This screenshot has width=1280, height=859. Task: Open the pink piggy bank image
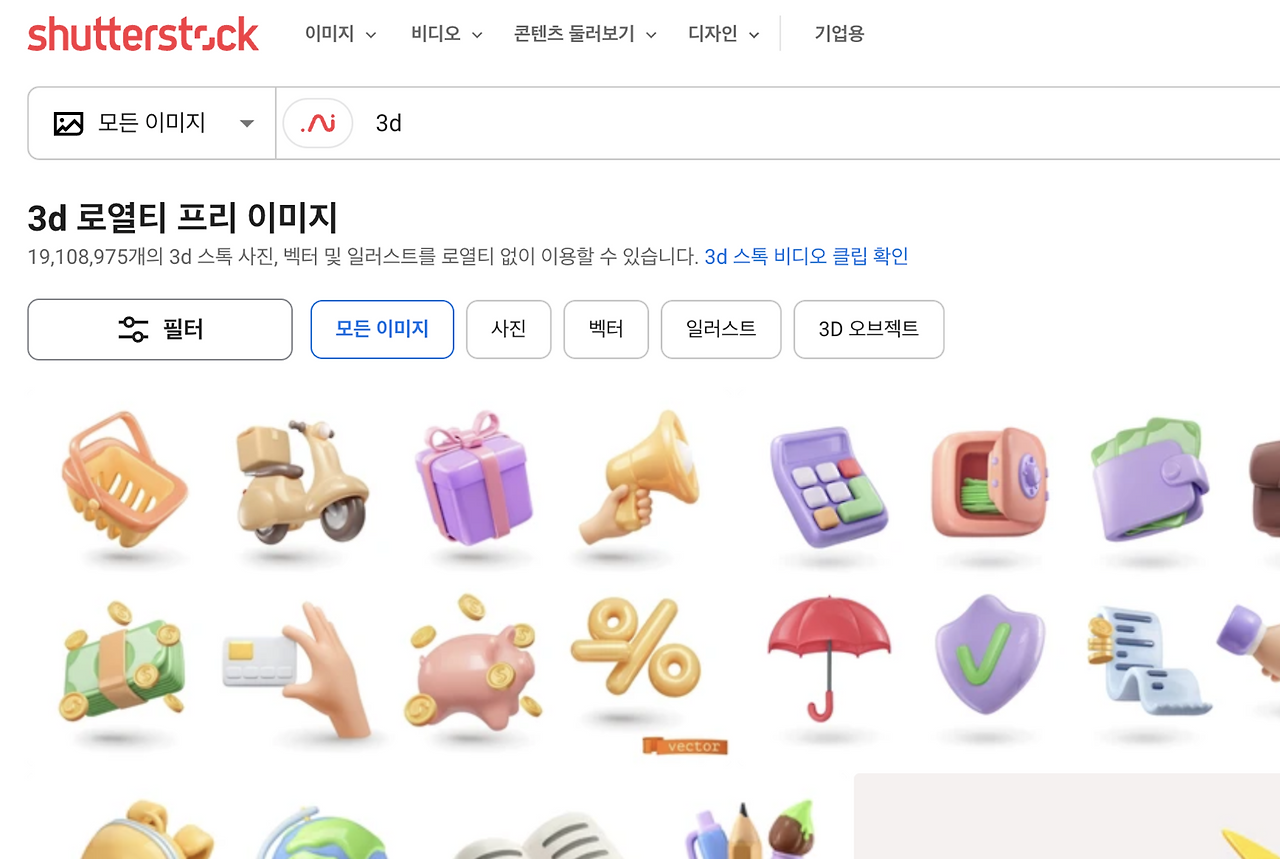coord(475,663)
